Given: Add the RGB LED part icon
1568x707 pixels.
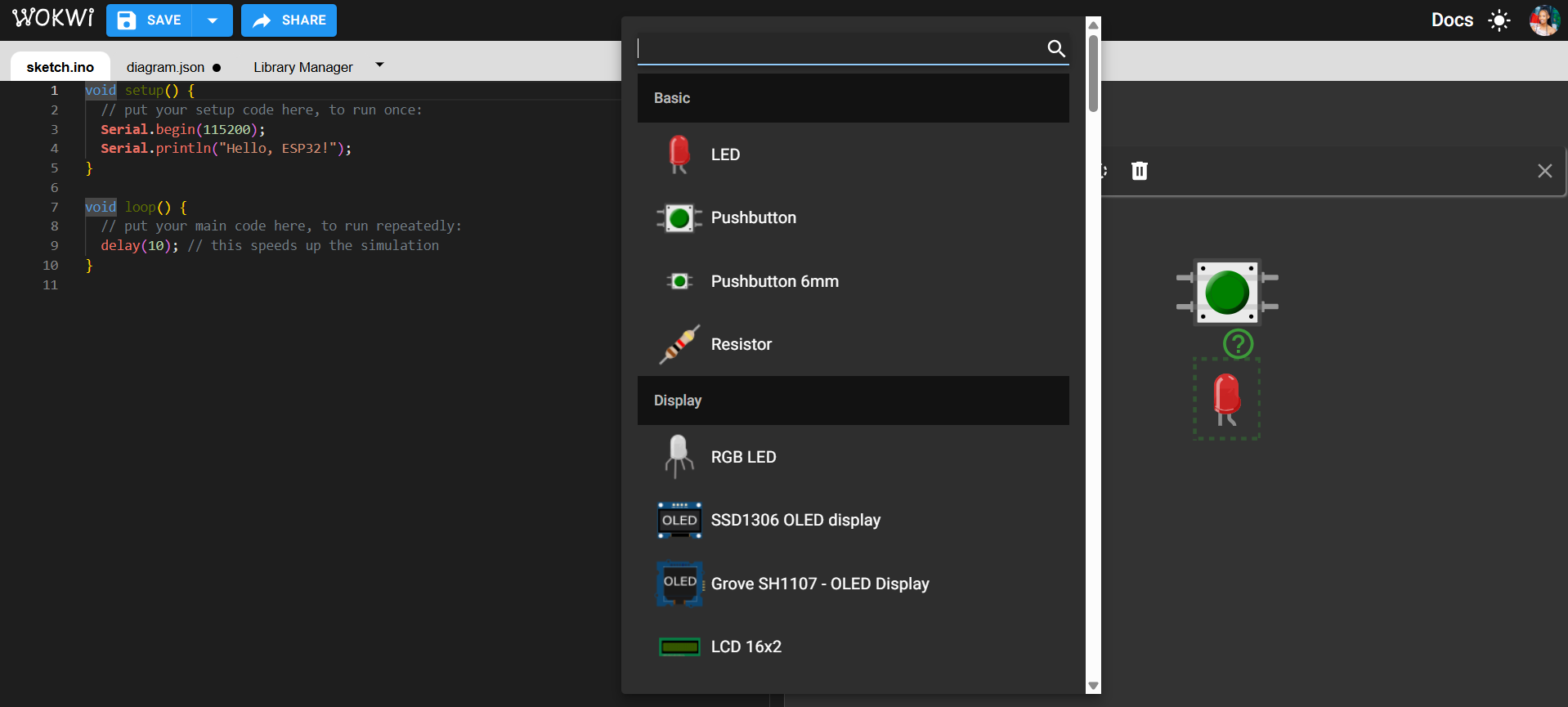Looking at the screenshot, I should pyautogui.click(x=679, y=456).
